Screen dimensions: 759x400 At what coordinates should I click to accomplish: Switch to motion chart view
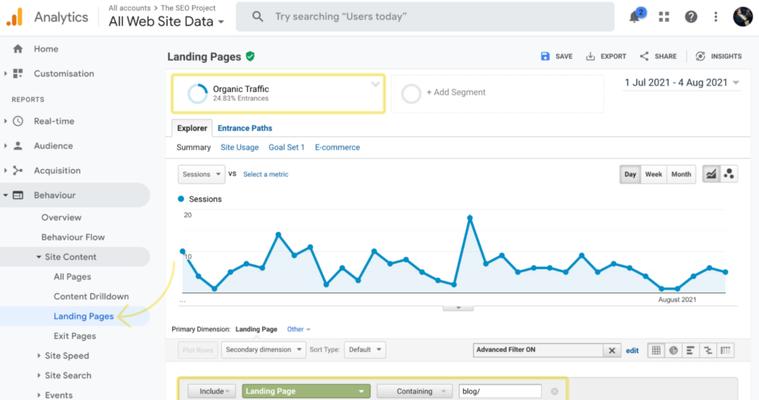pyautogui.click(x=729, y=174)
